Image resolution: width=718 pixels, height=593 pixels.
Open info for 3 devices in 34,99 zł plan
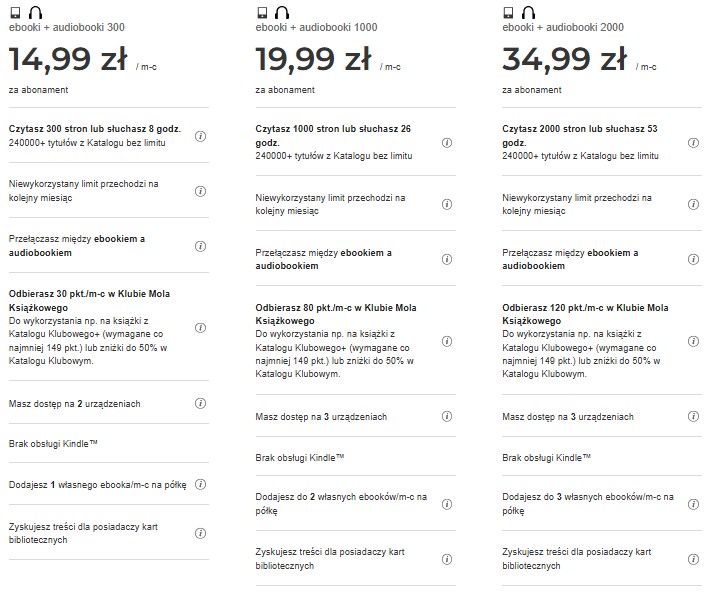click(x=693, y=416)
